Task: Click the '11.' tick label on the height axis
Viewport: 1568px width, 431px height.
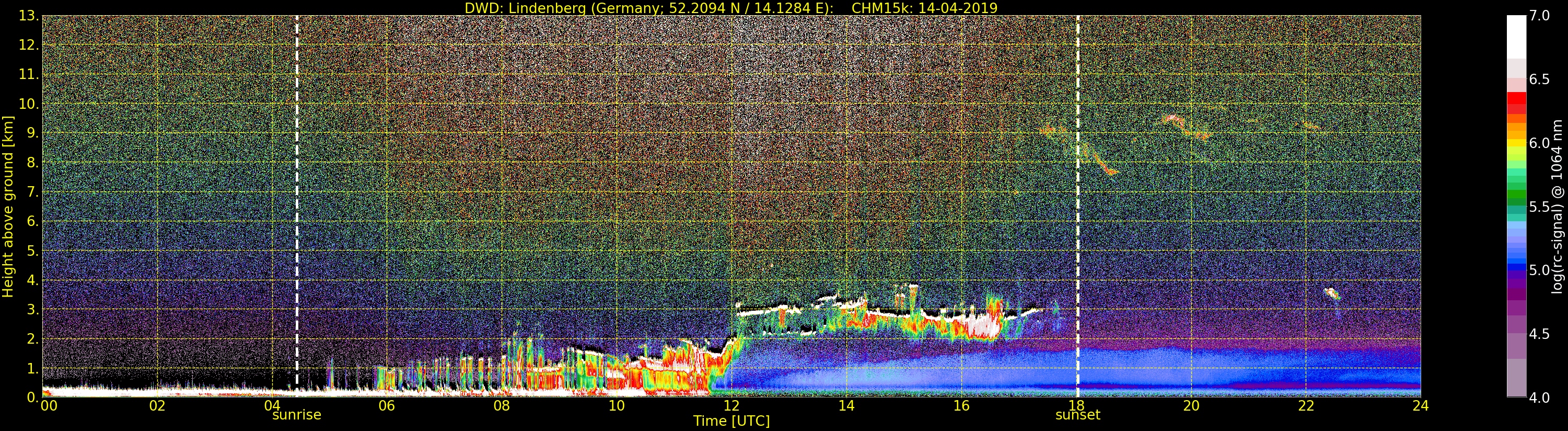Action: (29, 74)
